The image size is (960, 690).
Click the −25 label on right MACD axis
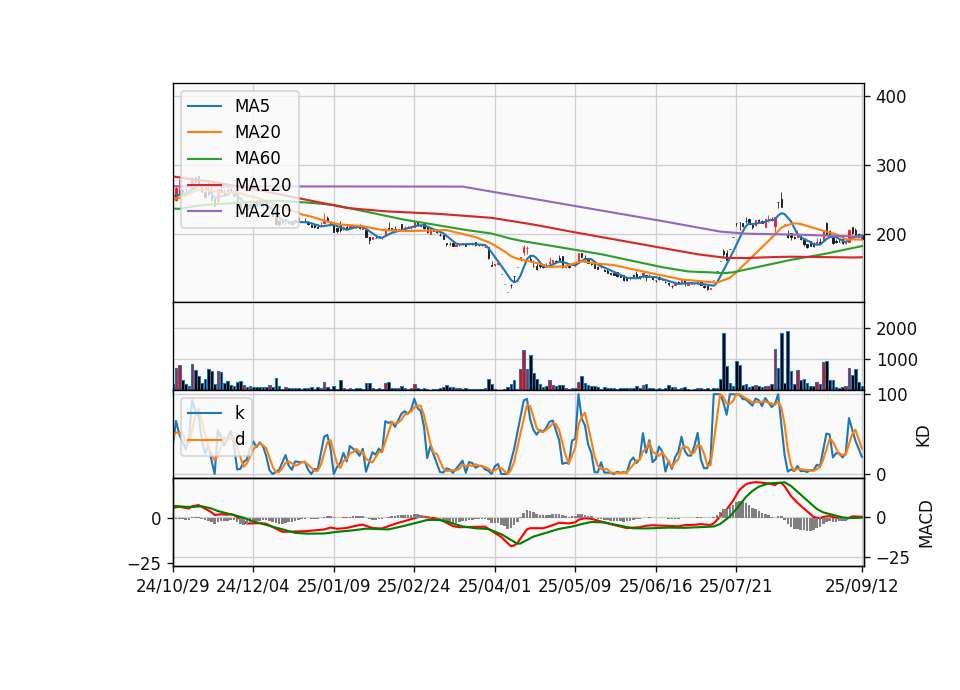pos(893,558)
